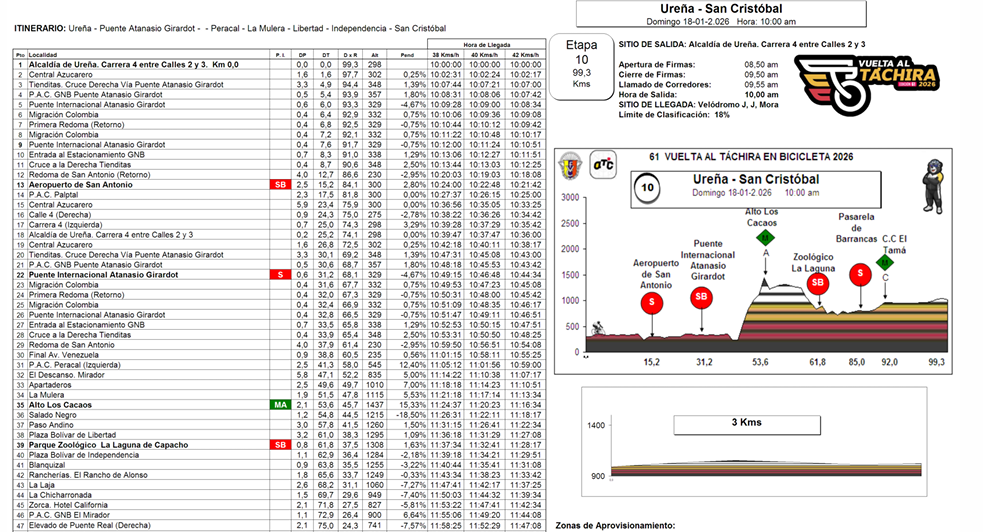Image resolution: width=983 pixels, height=532 pixels.
Task: Click the green mountain marker for C.C El Tamá
Action: click(885, 262)
